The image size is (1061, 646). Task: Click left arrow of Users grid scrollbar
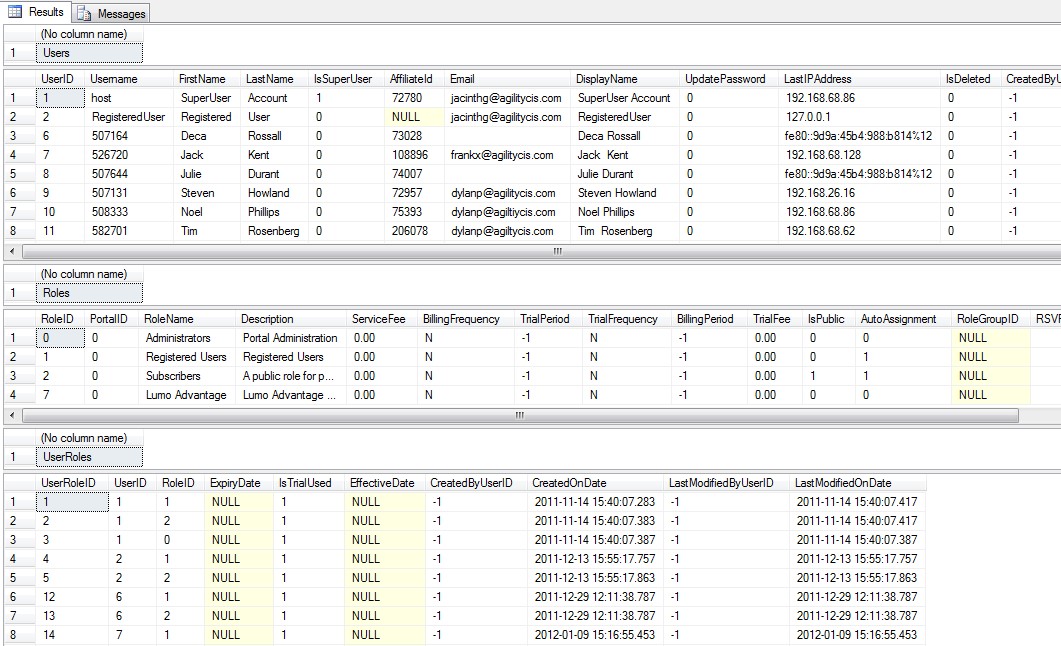click(x=12, y=252)
